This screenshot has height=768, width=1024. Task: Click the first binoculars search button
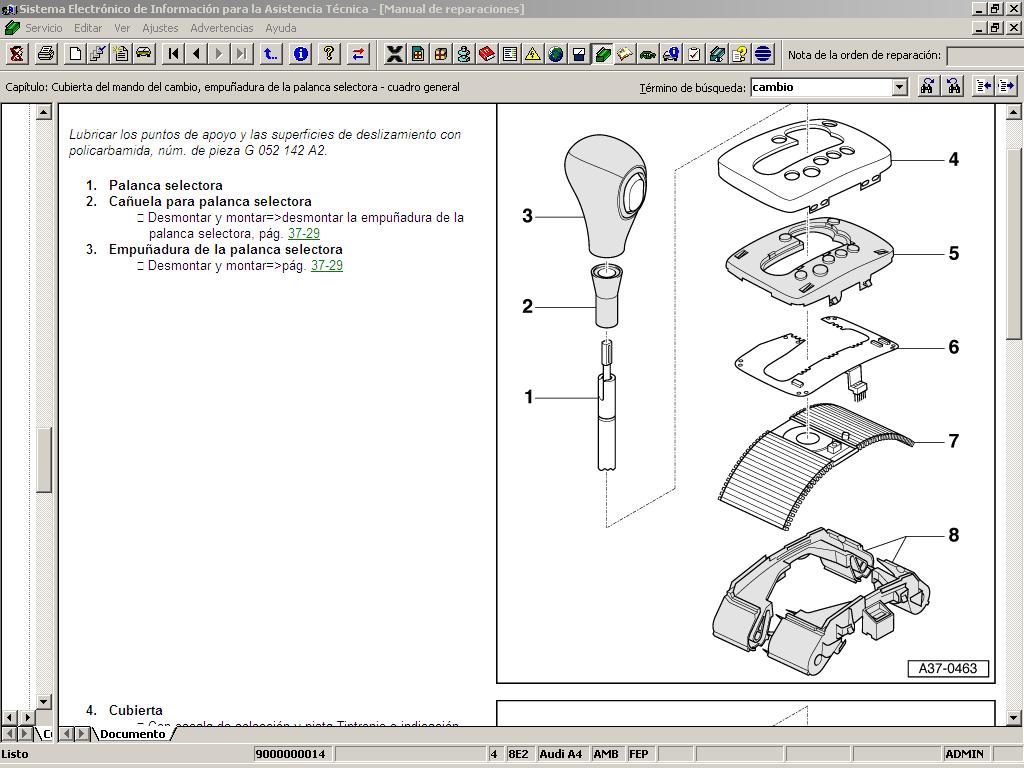(927, 87)
